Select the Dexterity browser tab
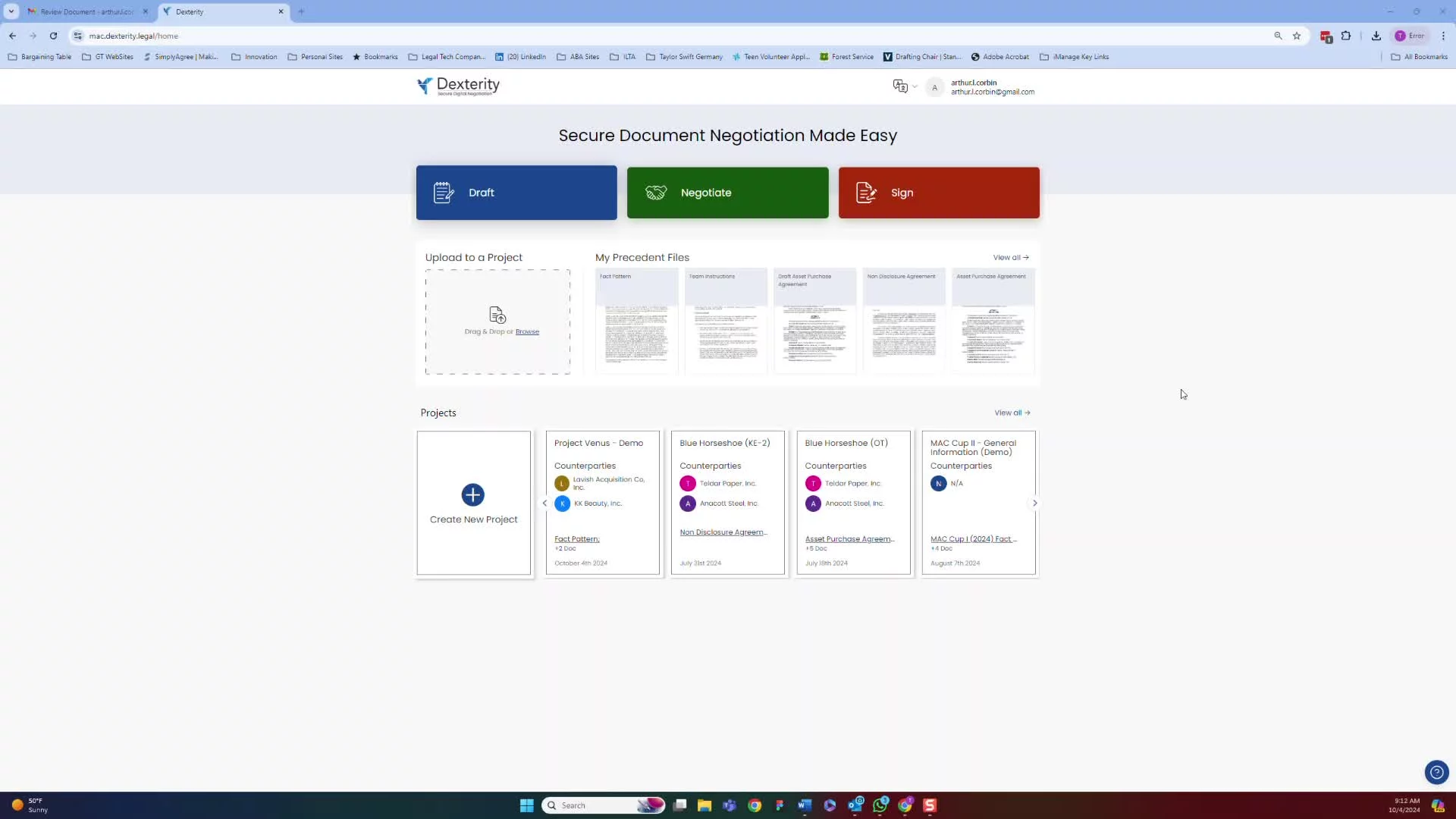Image resolution: width=1456 pixels, height=819 pixels. coord(220,11)
